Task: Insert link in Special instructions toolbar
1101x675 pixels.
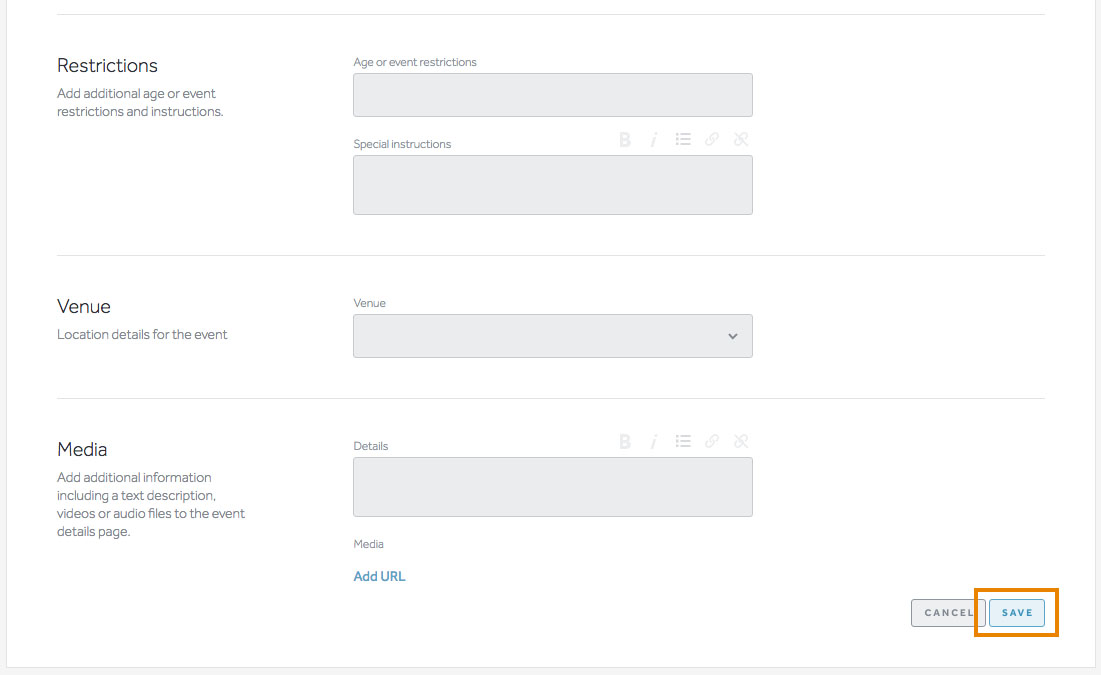Action: (712, 139)
